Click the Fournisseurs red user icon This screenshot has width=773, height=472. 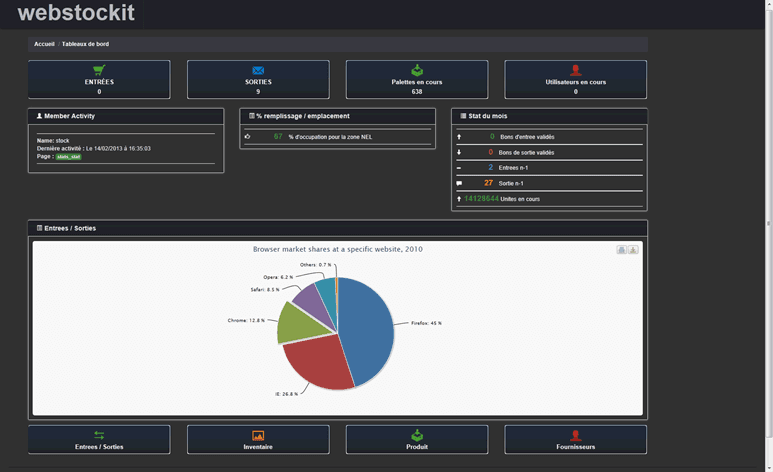[576, 435]
